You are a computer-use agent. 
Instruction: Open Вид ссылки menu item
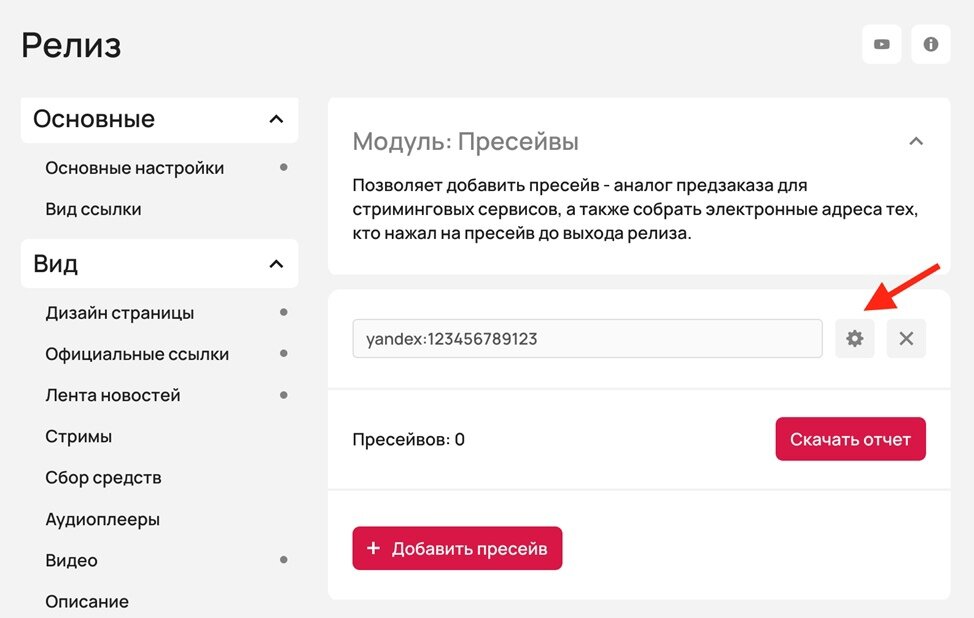(93, 209)
